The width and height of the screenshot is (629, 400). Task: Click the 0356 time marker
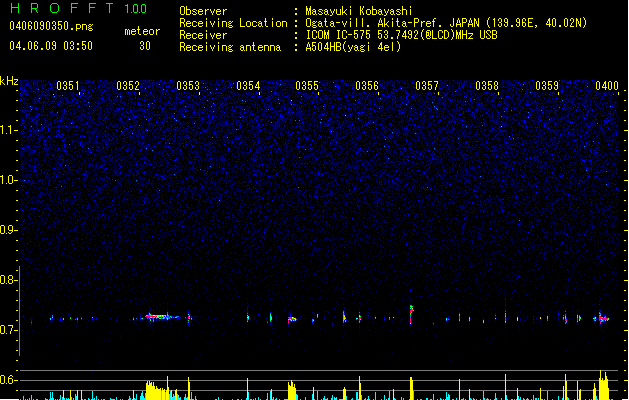tap(367, 86)
